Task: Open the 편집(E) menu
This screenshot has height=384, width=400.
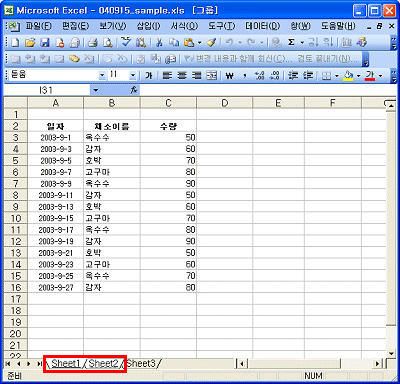Action: [76, 26]
